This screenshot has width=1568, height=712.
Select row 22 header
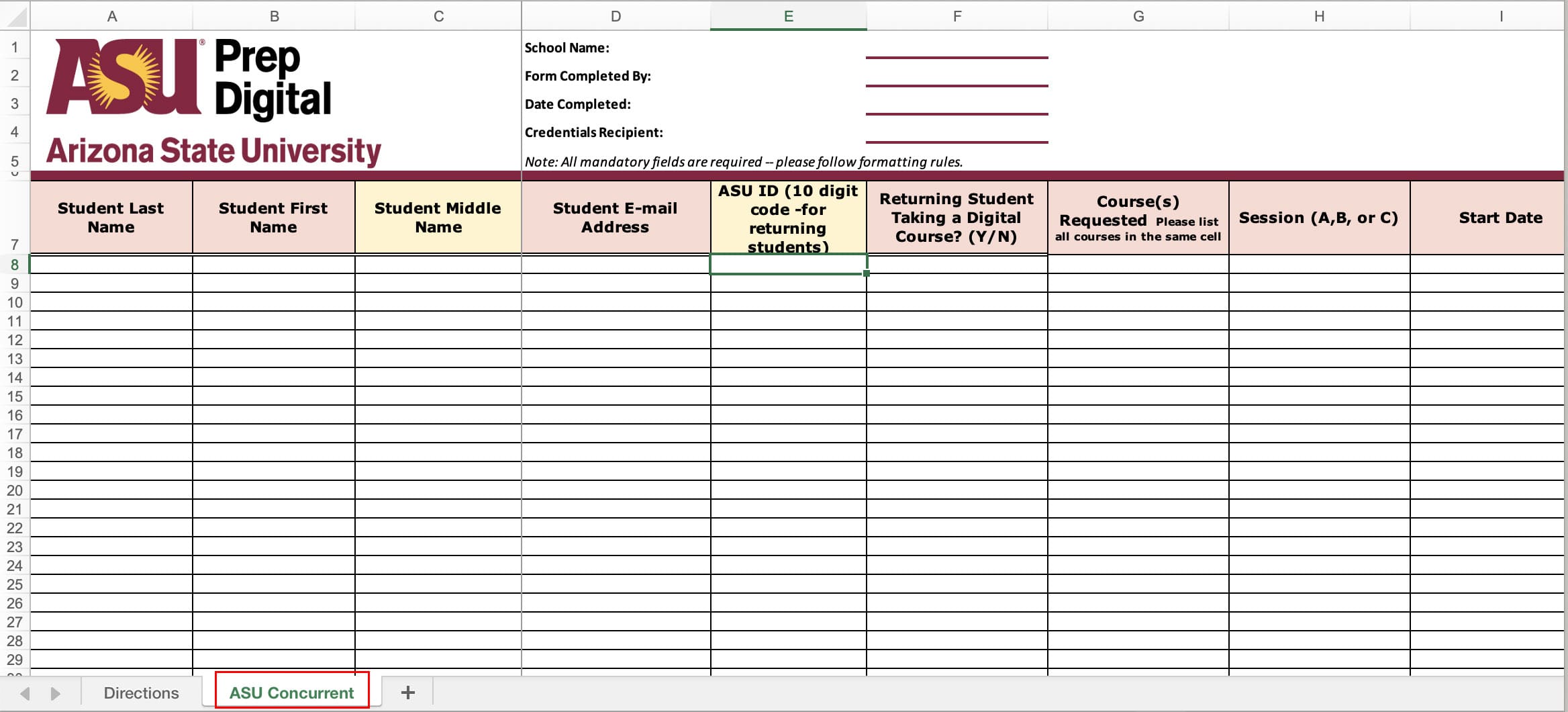point(15,528)
